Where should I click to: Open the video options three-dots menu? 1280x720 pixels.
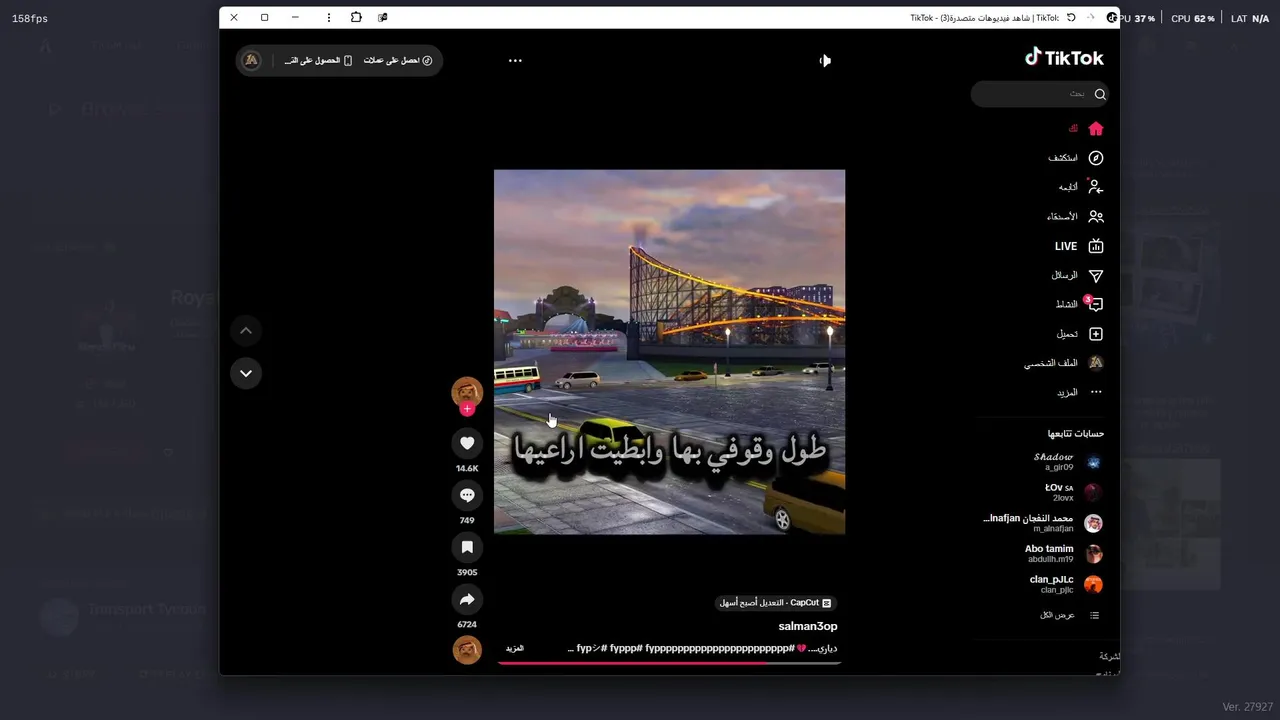coord(515,60)
